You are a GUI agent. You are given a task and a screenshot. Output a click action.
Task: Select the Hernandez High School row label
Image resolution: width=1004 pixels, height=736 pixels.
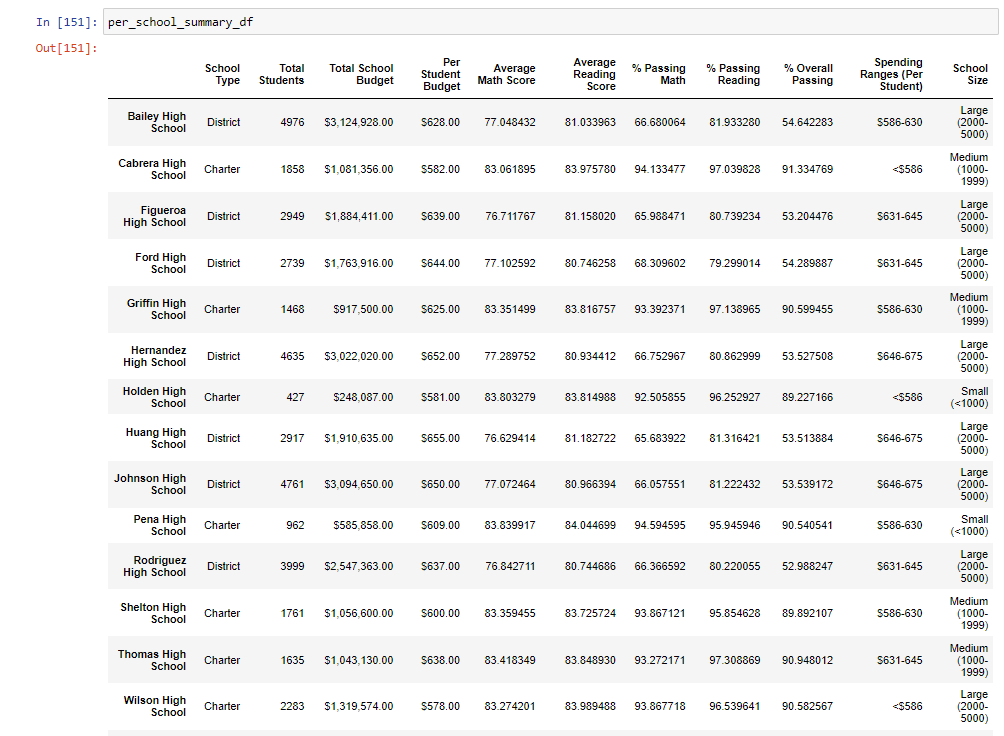pos(155,356)
